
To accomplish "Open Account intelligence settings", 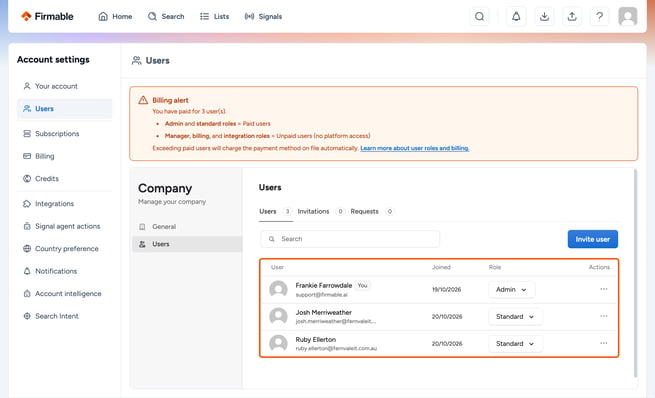I will click(64, 294).
